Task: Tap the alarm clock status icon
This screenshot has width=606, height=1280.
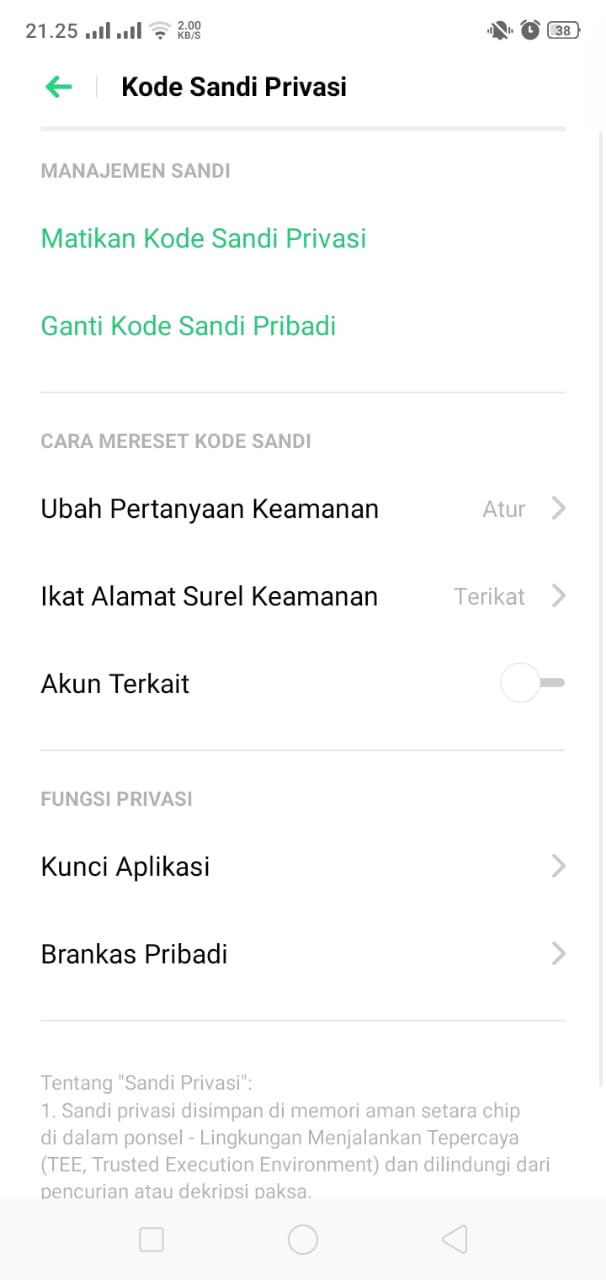Action: point(530,29)
